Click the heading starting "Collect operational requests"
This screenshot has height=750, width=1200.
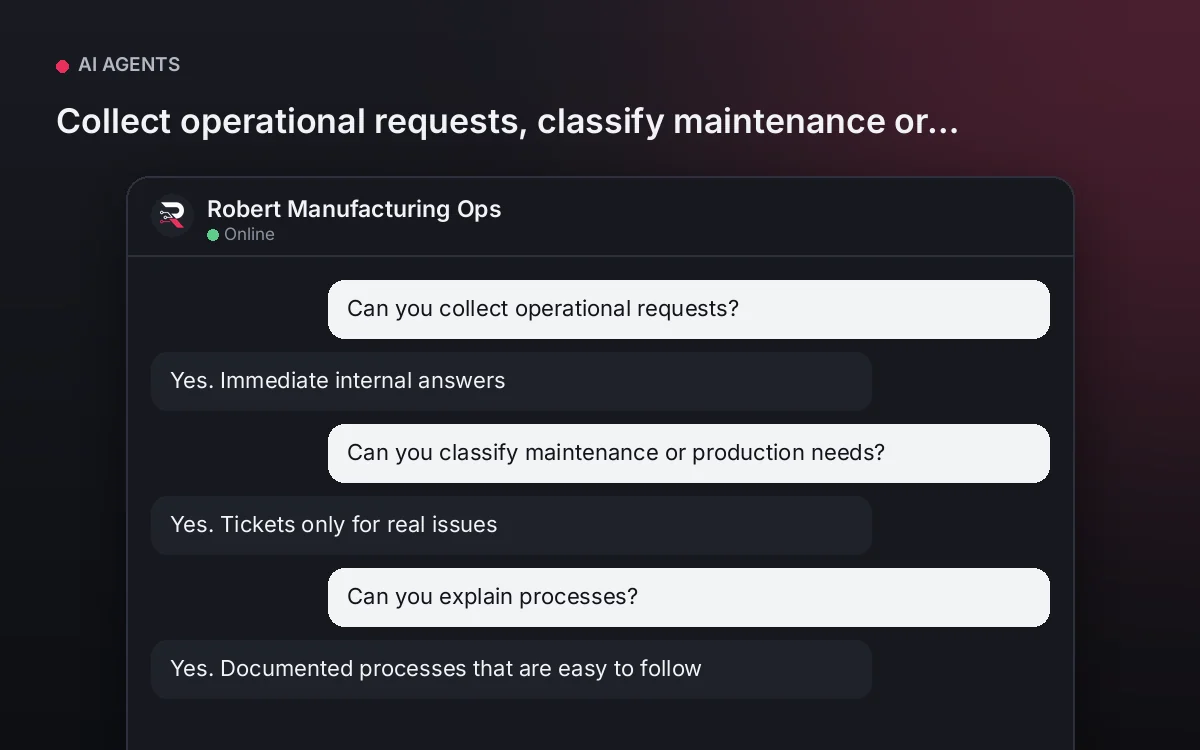[x=507, y=121]
